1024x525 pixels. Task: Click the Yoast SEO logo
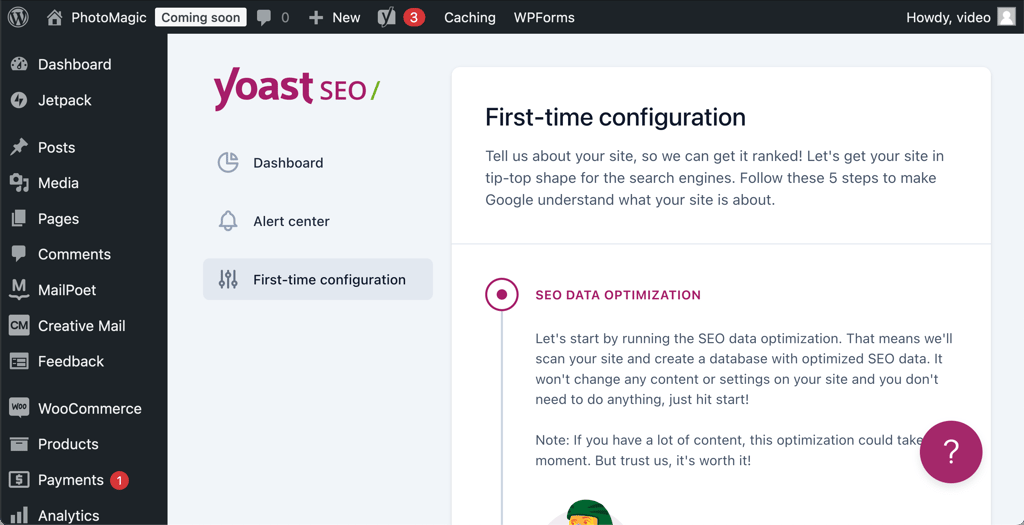coord(296,91)
